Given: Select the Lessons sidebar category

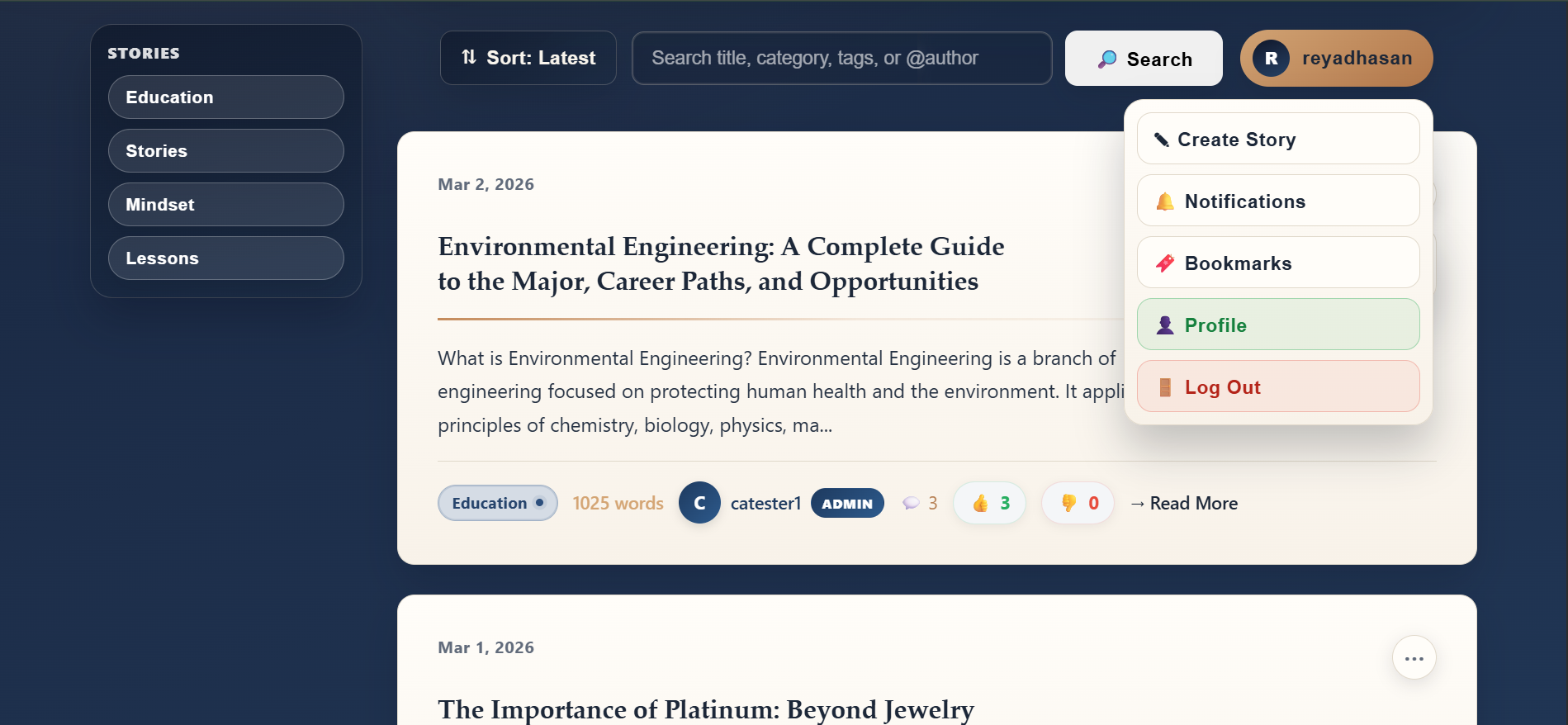Looking at the screenshot, I should [225, 258].
